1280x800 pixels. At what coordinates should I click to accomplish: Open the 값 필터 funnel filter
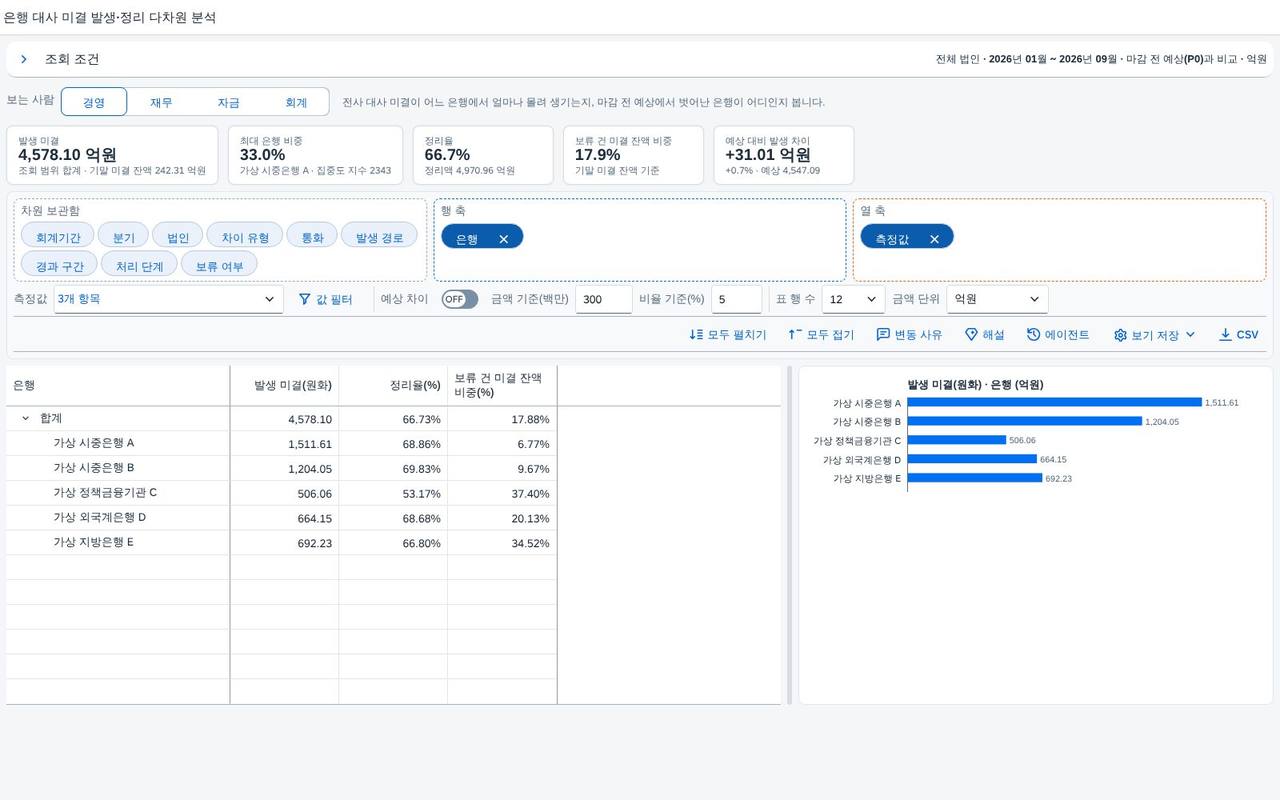tap(325, 299)
